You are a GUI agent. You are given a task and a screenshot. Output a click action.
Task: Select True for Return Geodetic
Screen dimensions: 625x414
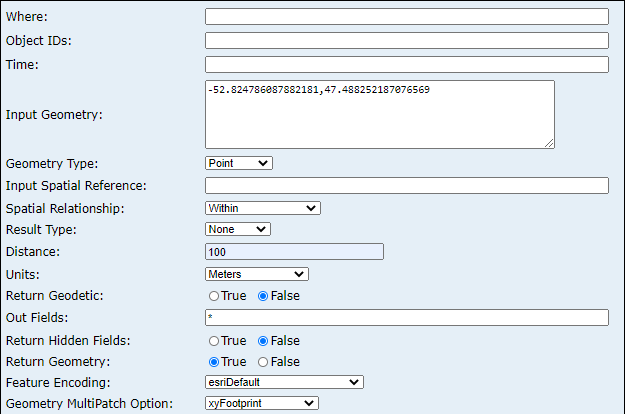(214, 296)
